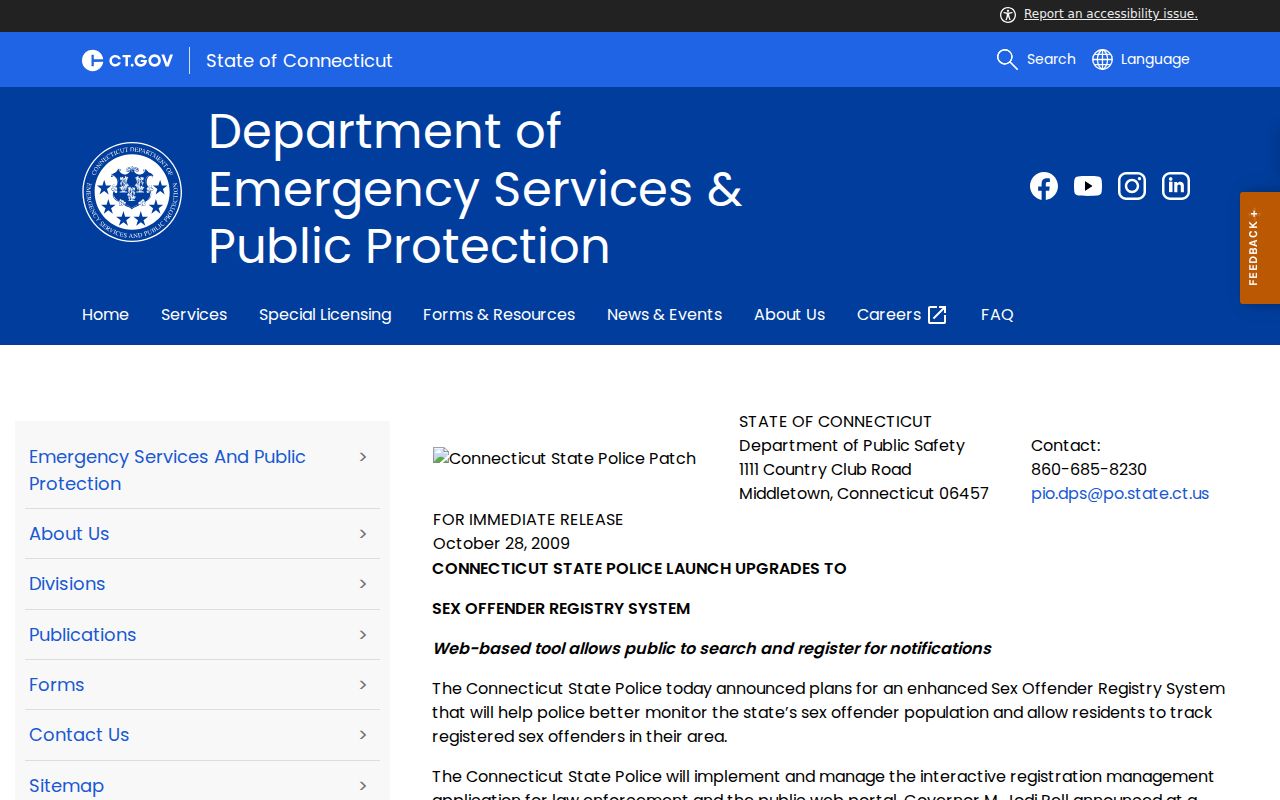Click the search magnifier icon

click(1007, 59)
